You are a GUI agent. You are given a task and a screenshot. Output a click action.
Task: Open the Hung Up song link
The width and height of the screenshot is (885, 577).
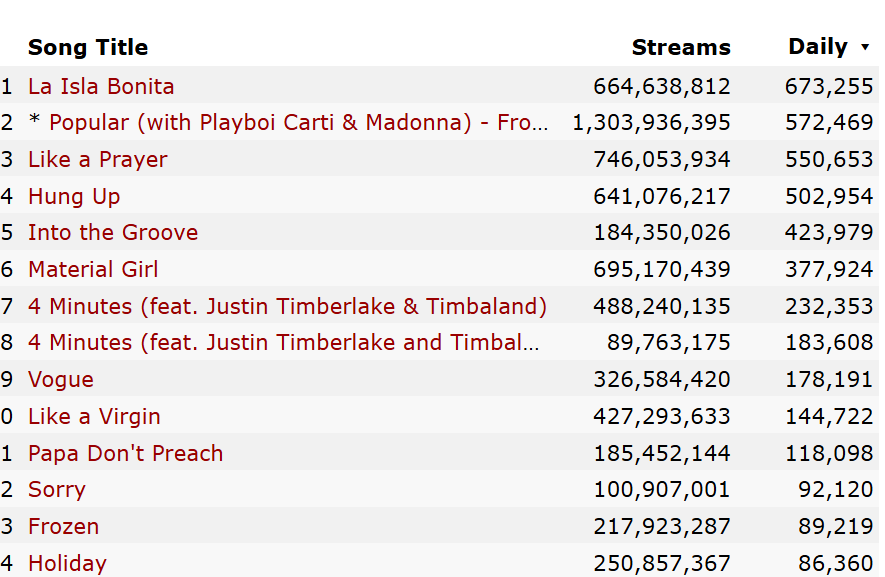pyautogui.click(x=74, y=196)
